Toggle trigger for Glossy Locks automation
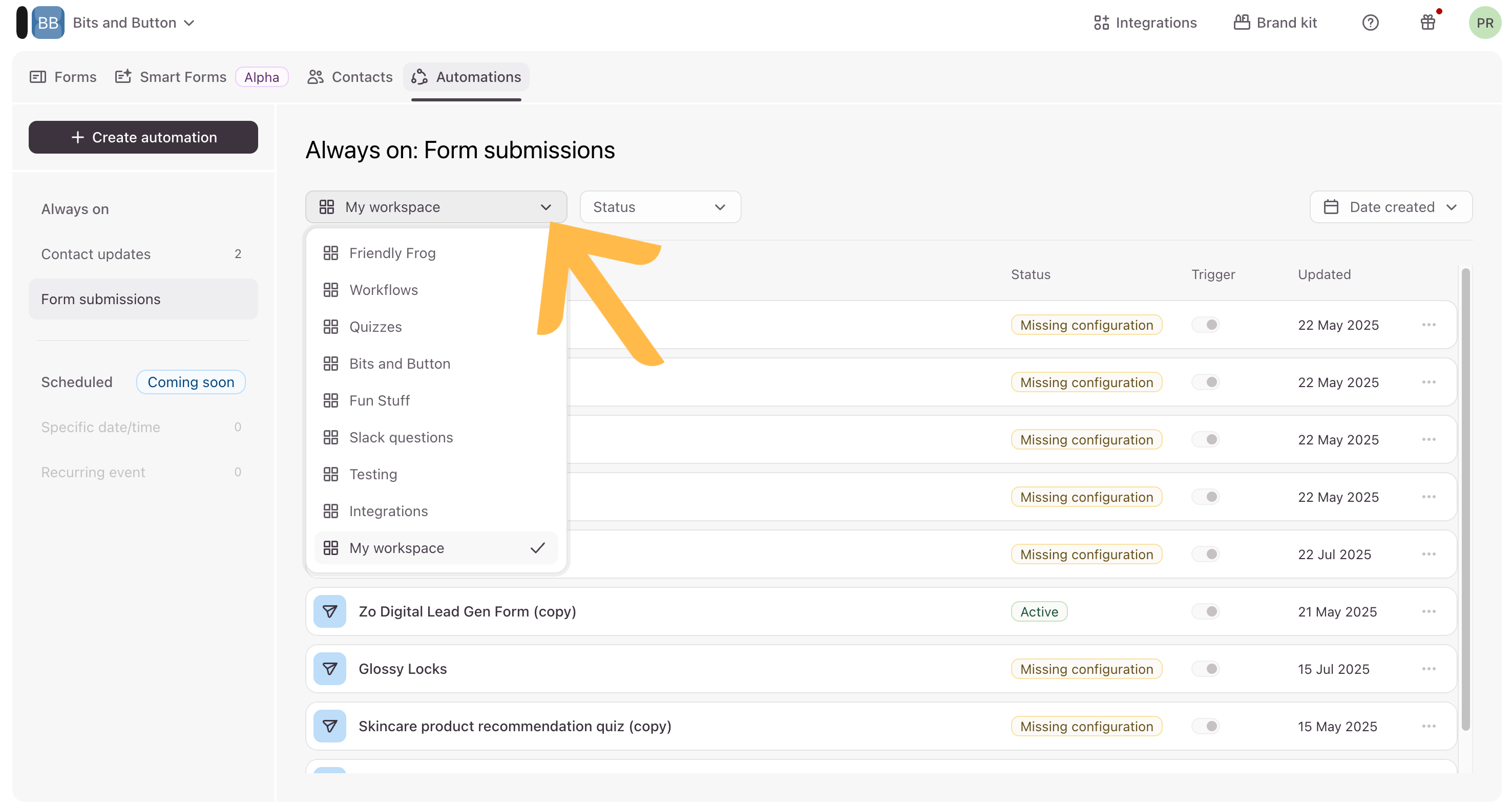This screenshot has width=1512, height=808. point(1206,668)
